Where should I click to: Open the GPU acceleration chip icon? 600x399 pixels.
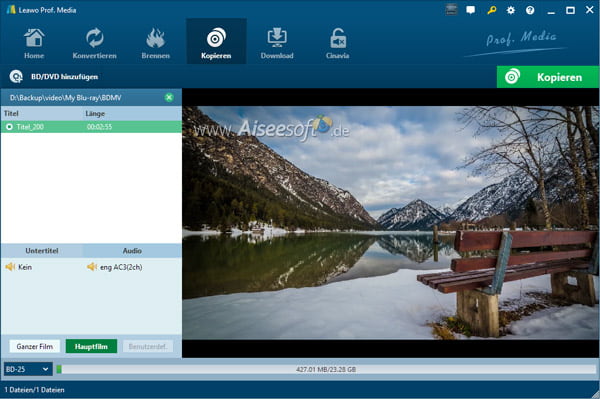pyautogui.click(x=452, y=10)
